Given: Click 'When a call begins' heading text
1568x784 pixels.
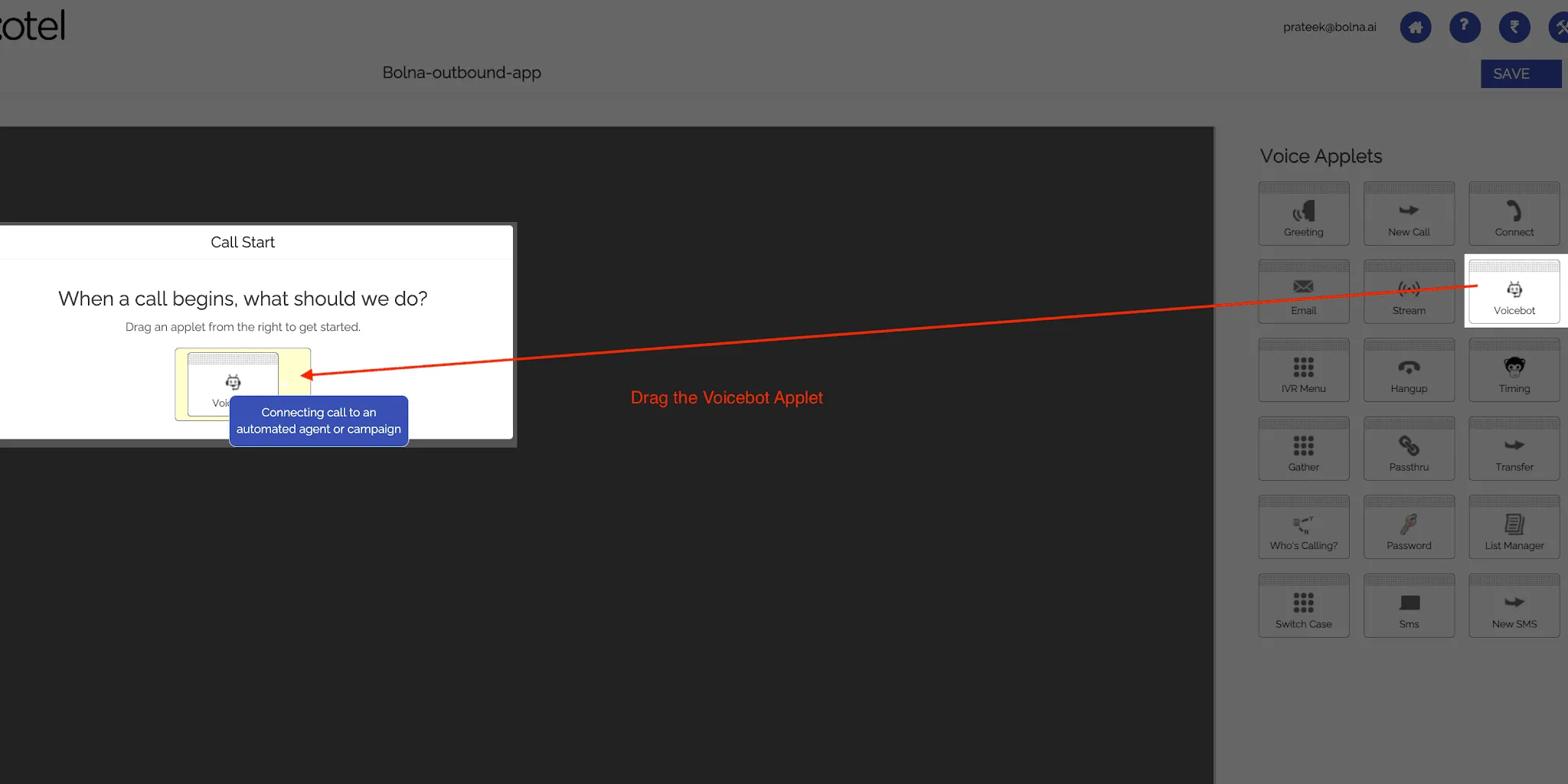Looking at the screenshot, I should tap(243, 299).
